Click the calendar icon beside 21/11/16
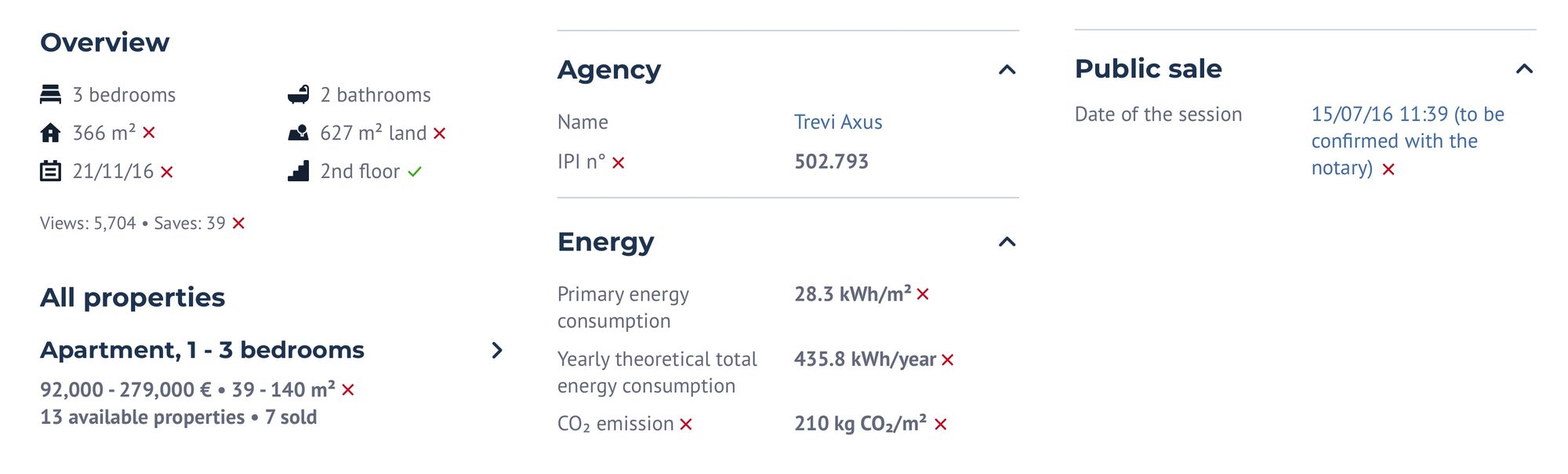This screenshot has width=1568, height=474. tap(50, 171)
